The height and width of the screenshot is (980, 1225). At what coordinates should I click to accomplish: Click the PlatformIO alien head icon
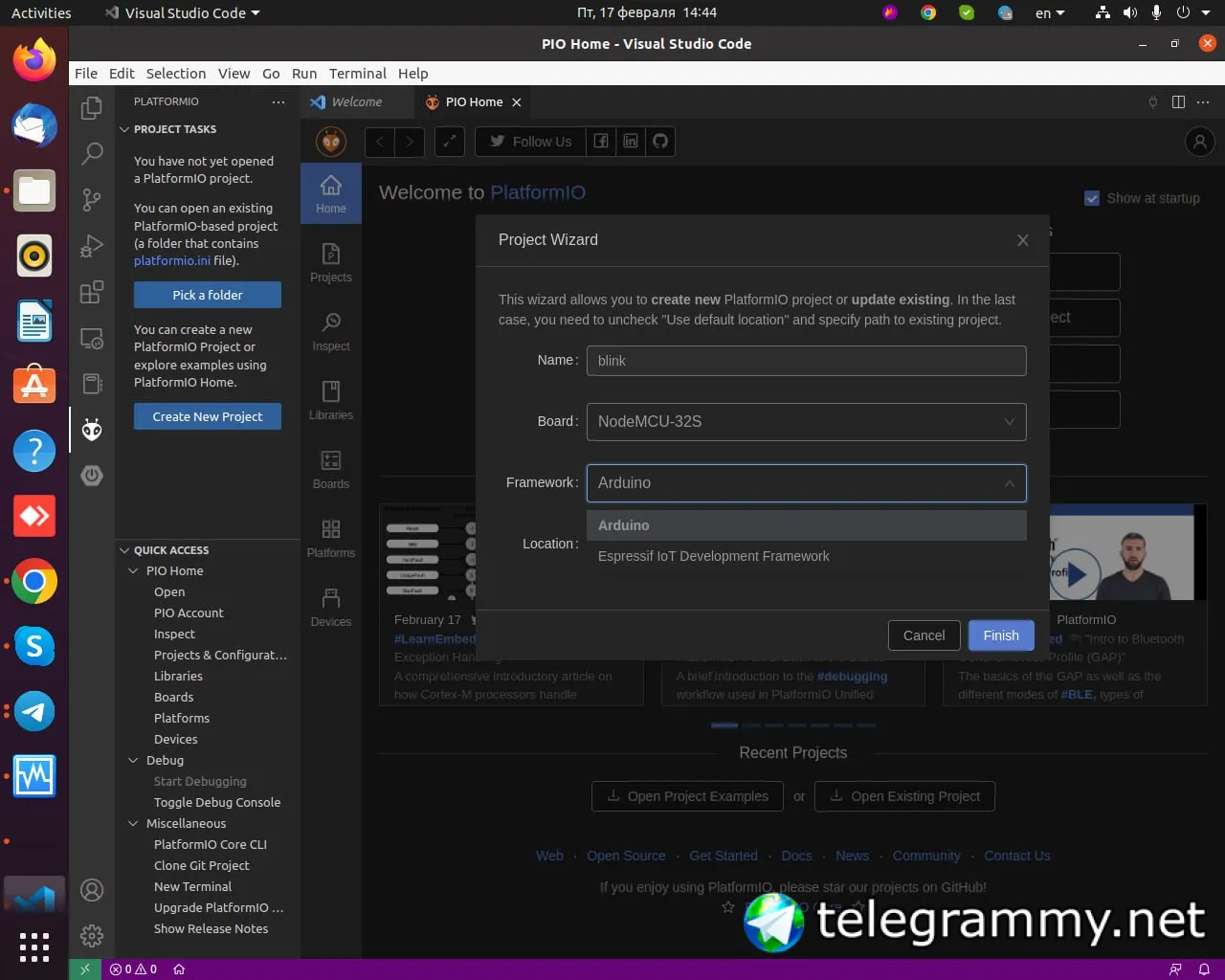92,430
